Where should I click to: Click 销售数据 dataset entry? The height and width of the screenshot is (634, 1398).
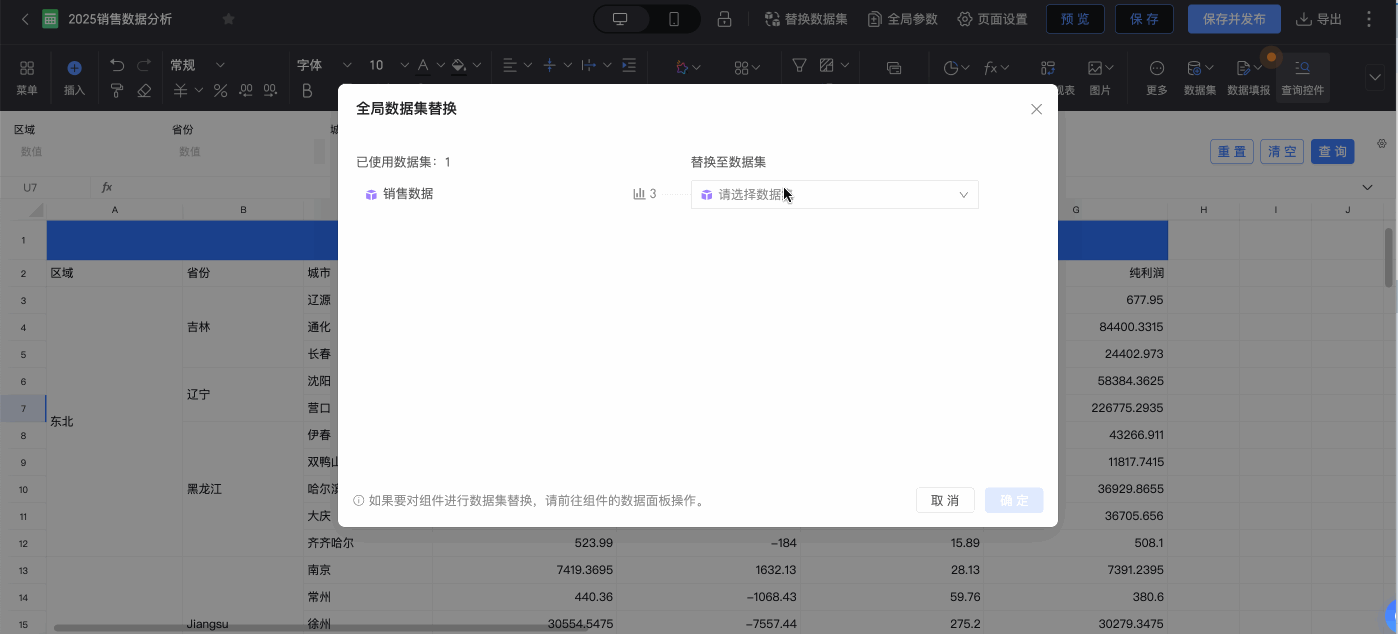click(399, 194)
